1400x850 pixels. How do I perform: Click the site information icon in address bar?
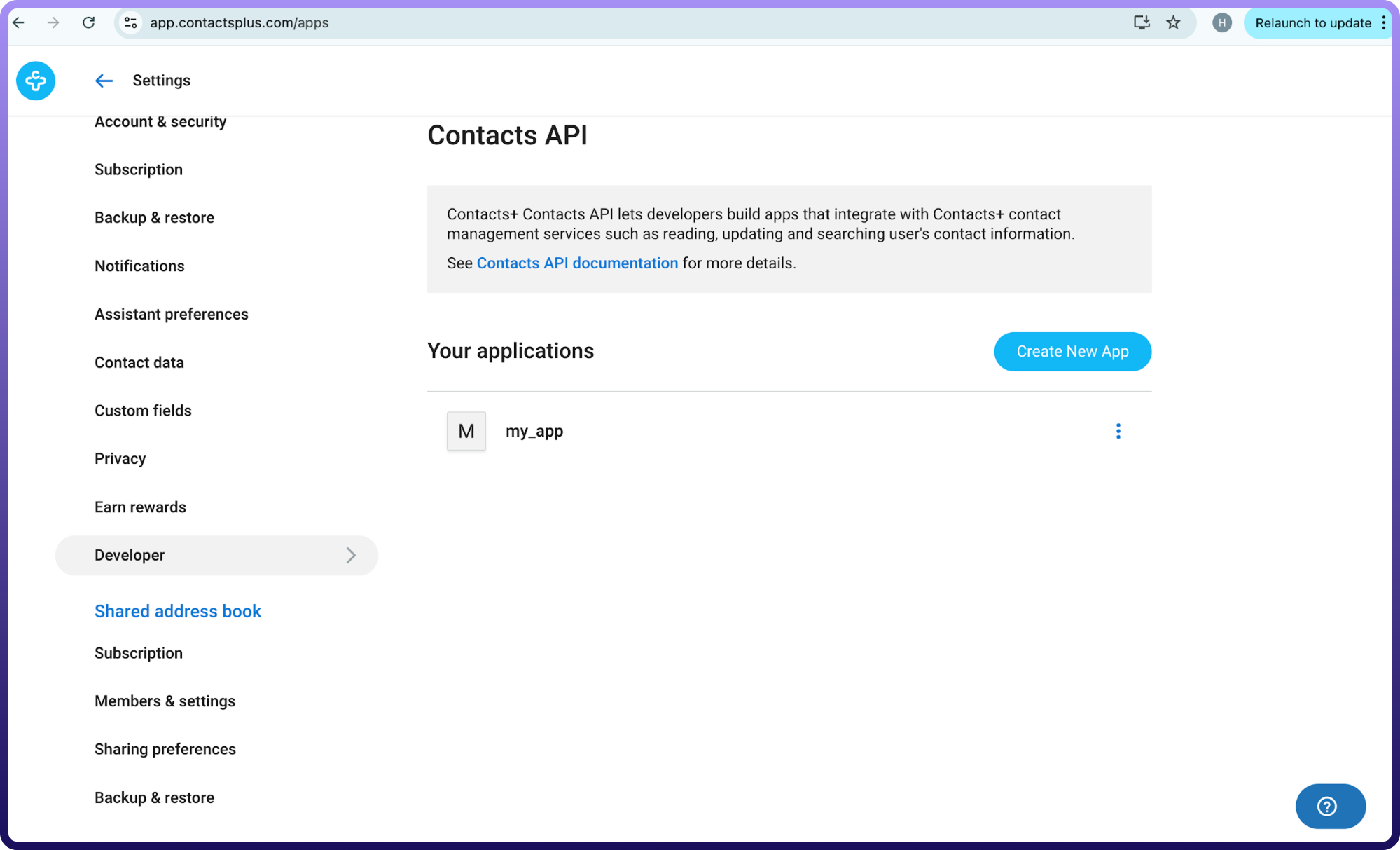click(131, 22)
